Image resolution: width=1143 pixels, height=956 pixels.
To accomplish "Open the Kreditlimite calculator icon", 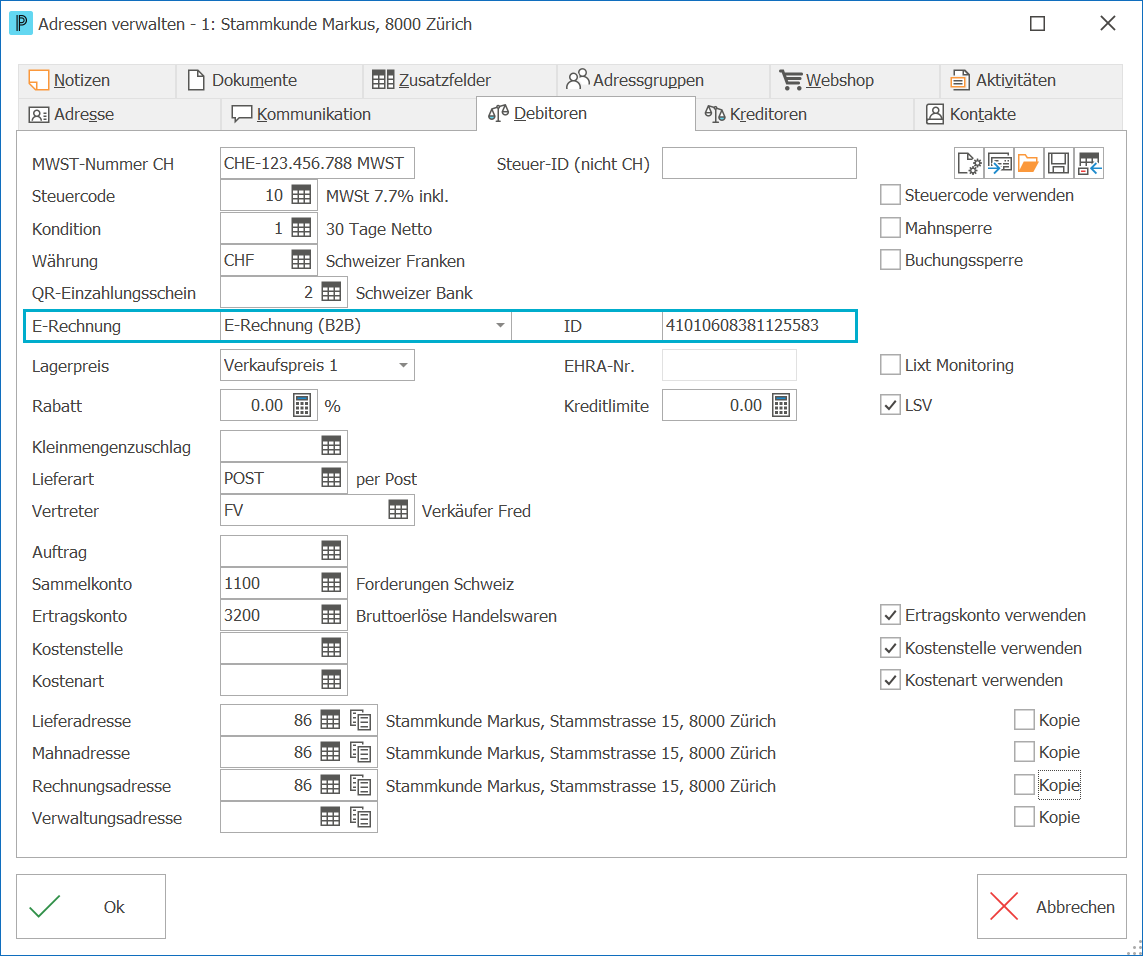I will point(781,405).
